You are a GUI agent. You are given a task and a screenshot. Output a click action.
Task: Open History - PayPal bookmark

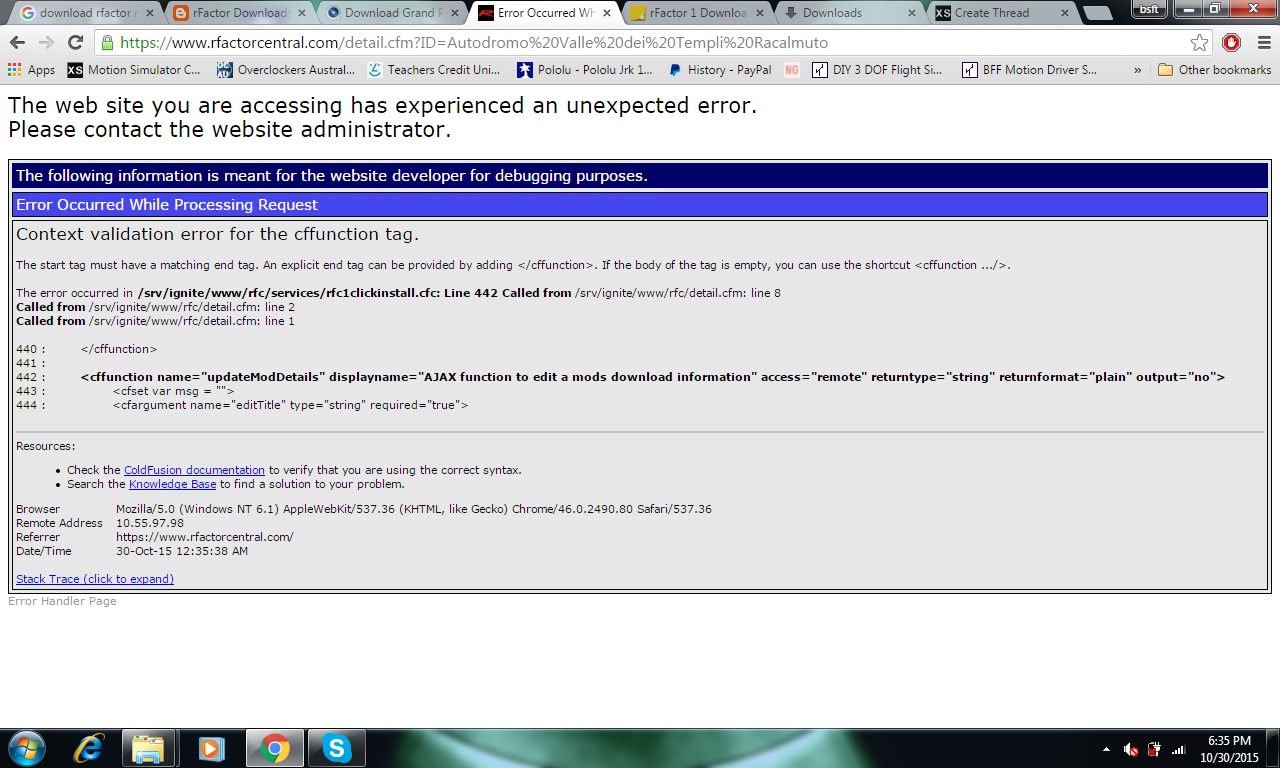720,70
